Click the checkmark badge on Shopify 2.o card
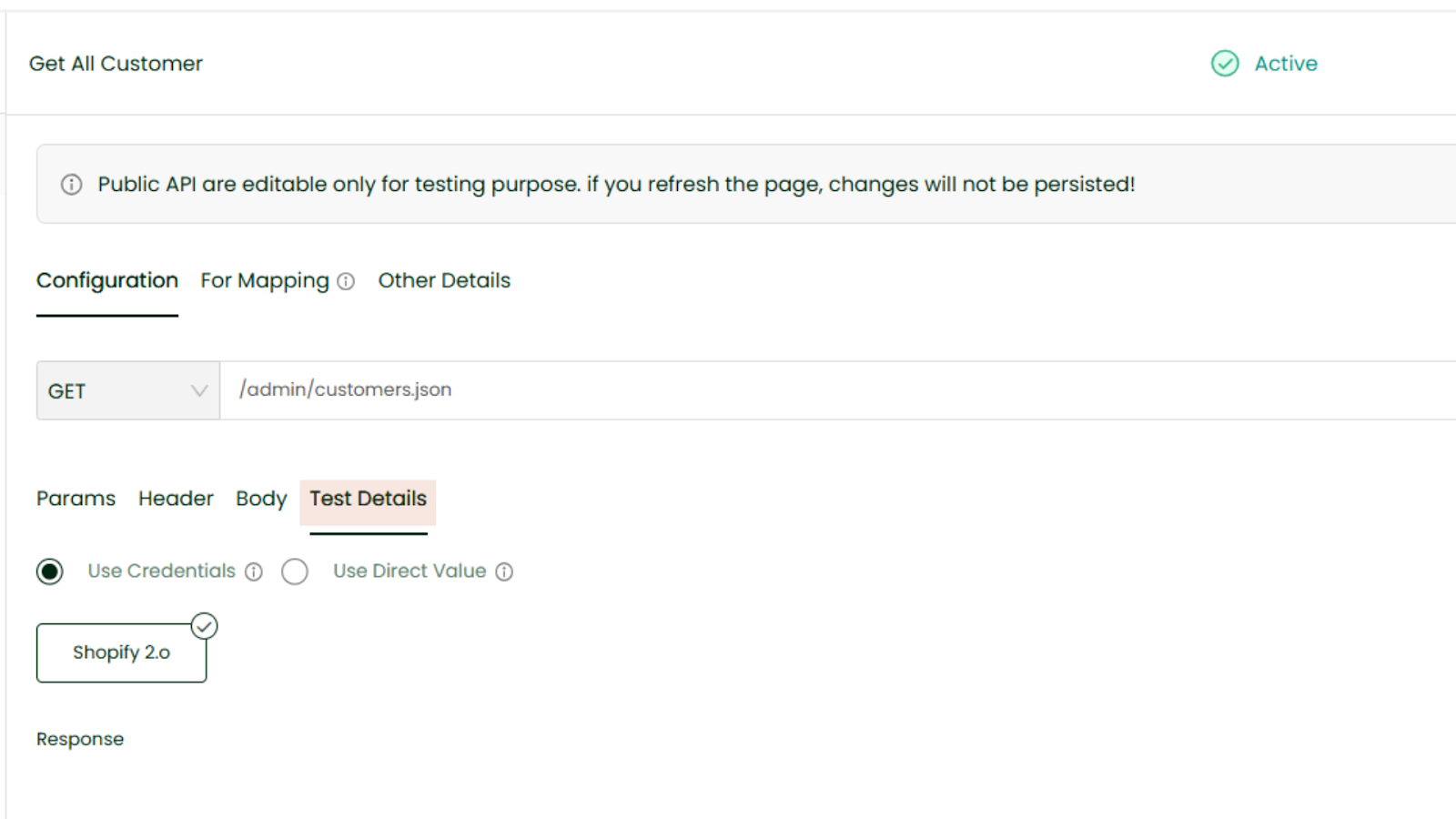 (205, 626)
